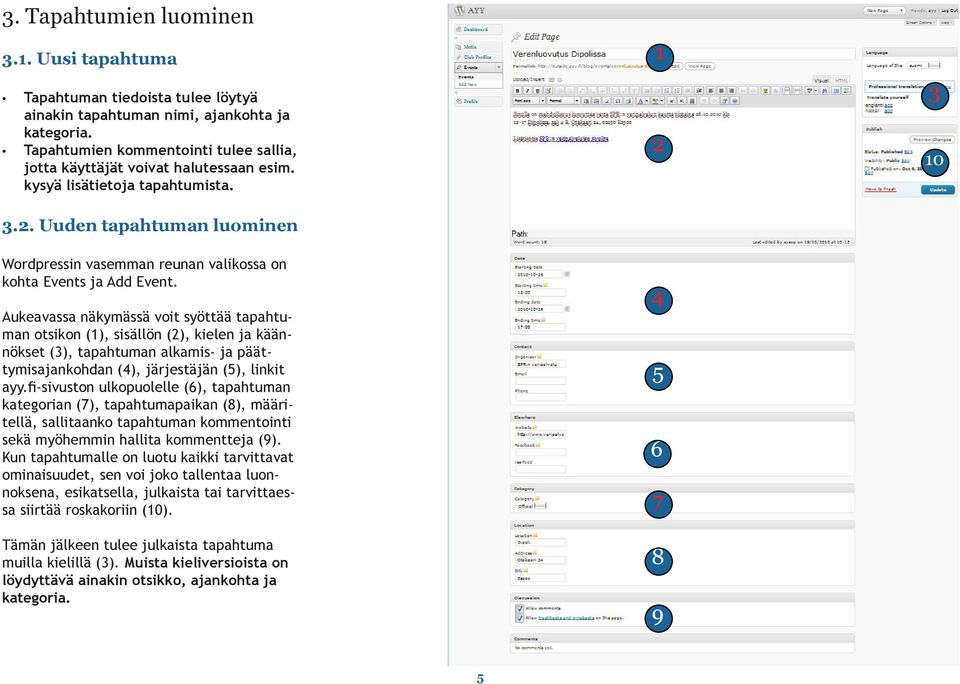Open the Category dropdown showing Official

click(531, 506)
